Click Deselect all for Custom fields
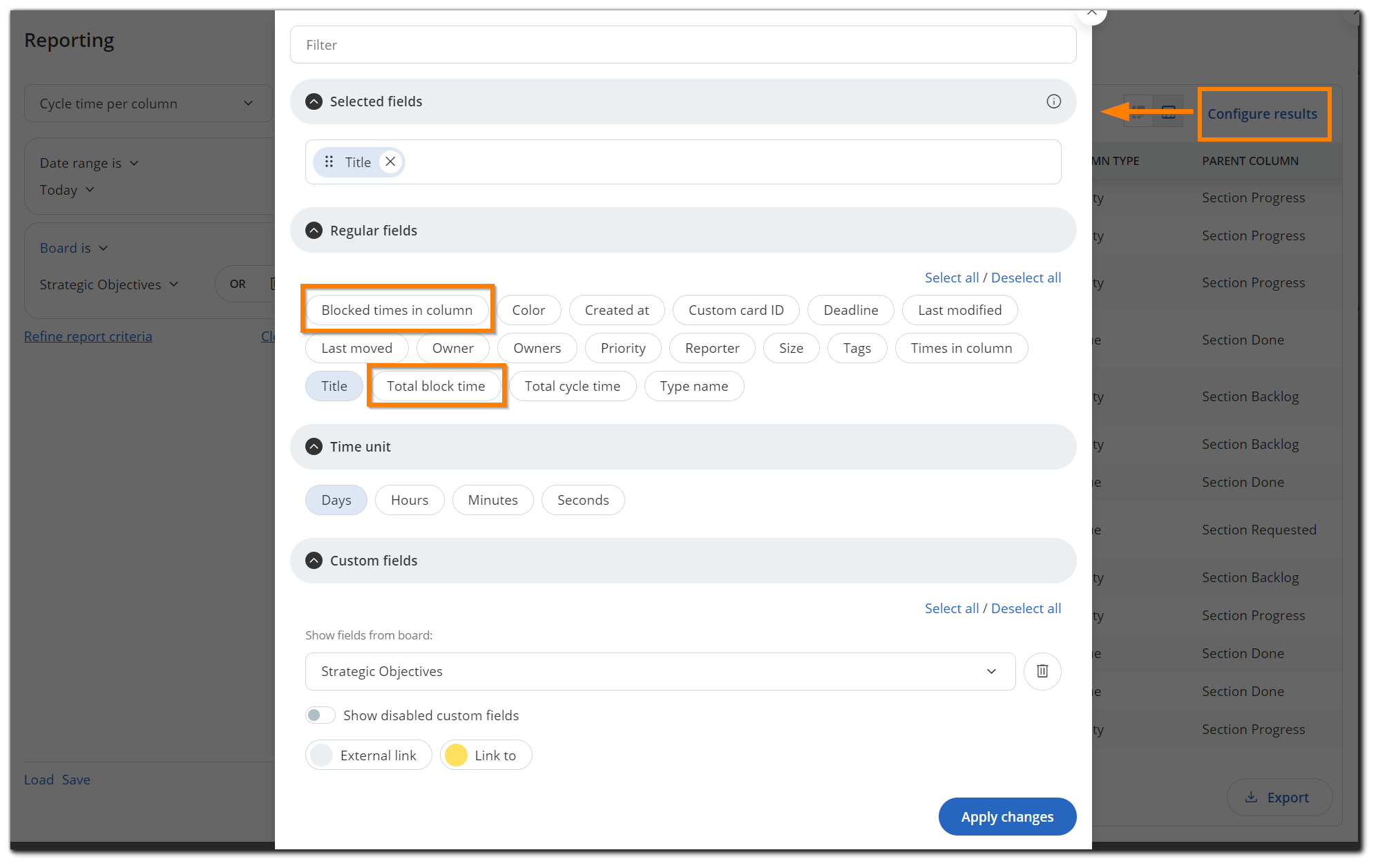Screen dimensions: 1378x868 [1026, 608]
